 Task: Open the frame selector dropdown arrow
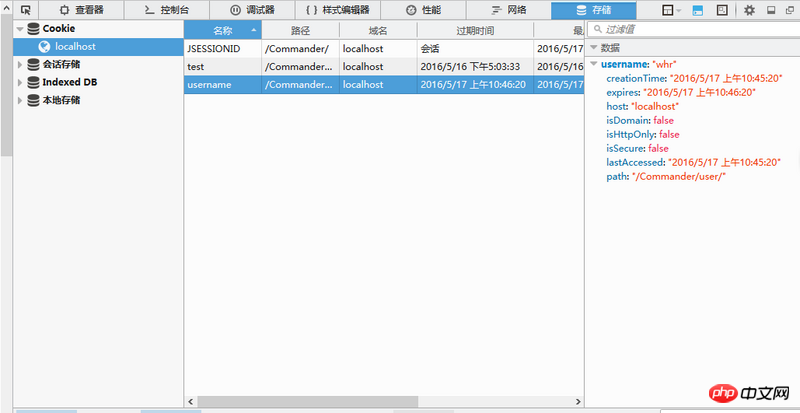coord(679,10)
